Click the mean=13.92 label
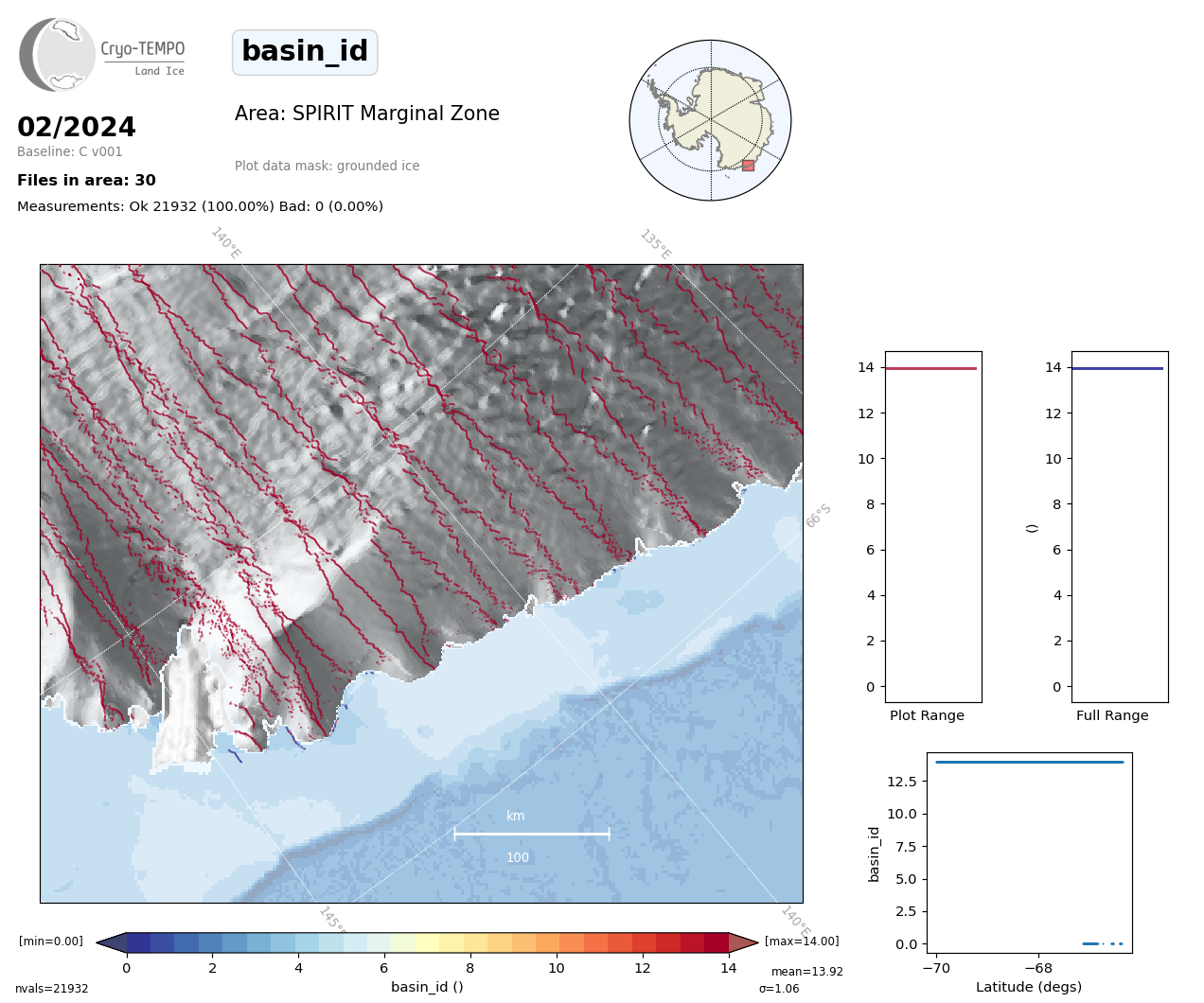 pos(806,972)
